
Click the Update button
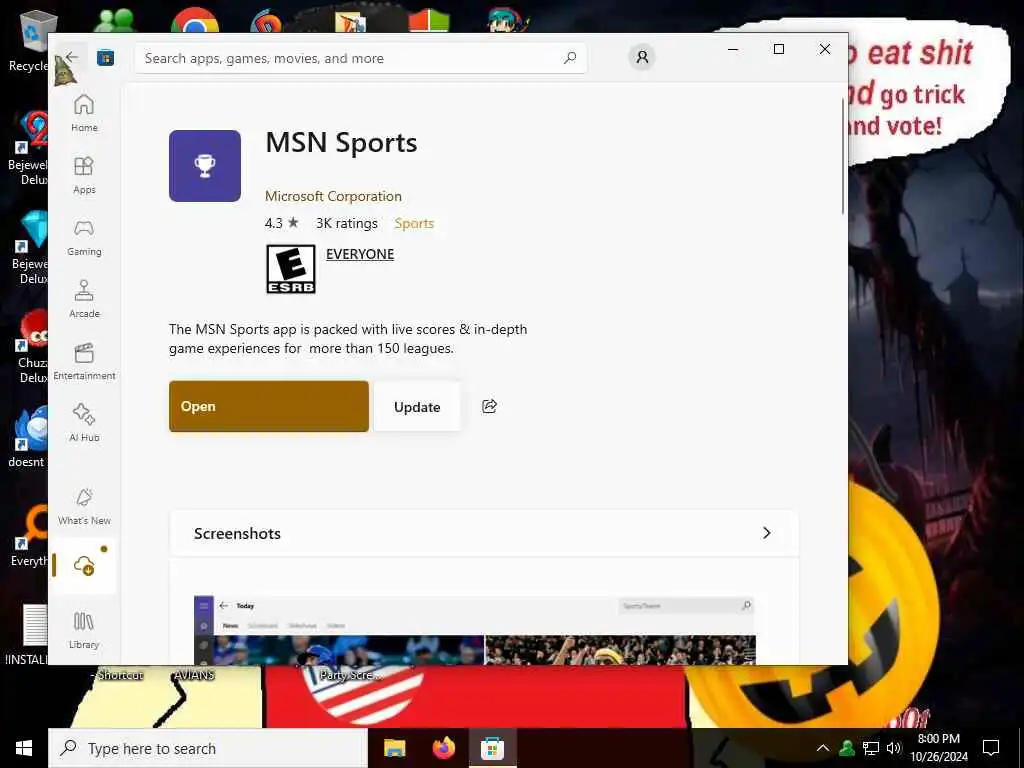click(417, 407)
